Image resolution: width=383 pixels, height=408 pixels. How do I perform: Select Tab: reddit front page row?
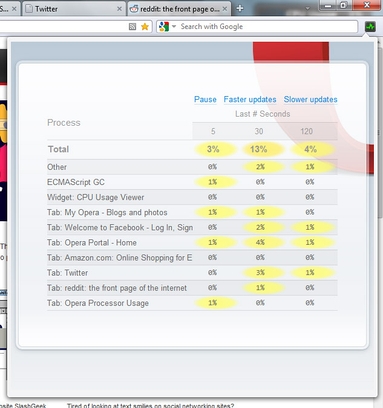pos(192,288)
